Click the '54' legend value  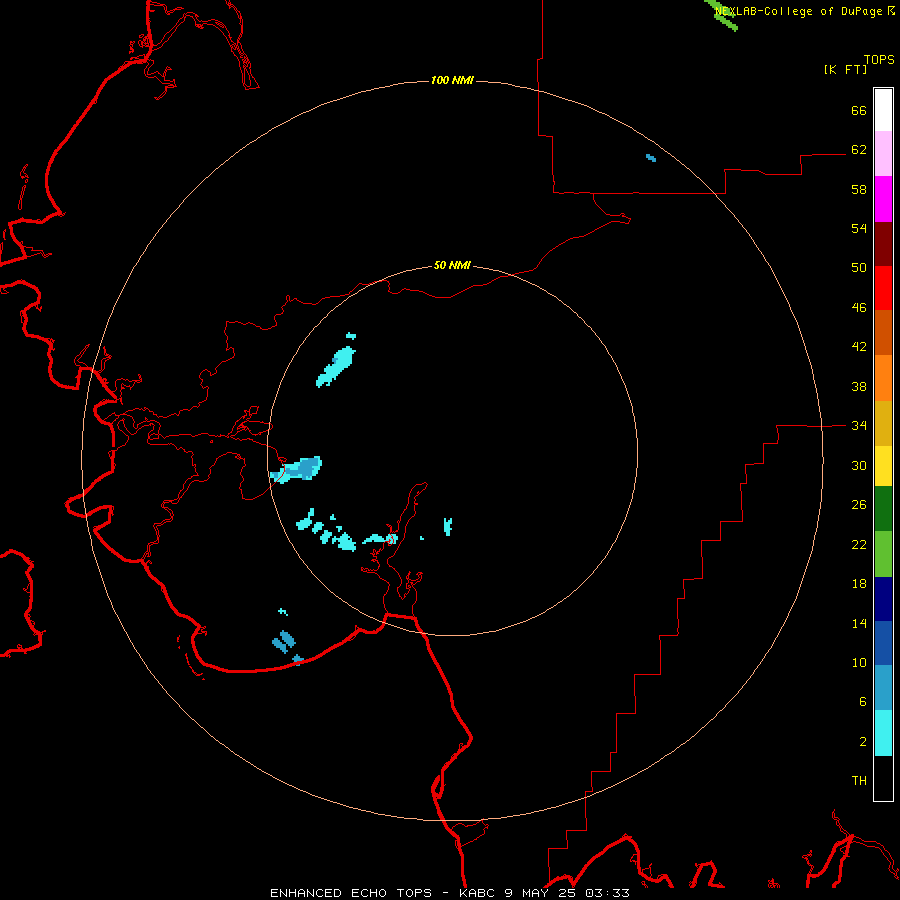(x=859, y=228)
